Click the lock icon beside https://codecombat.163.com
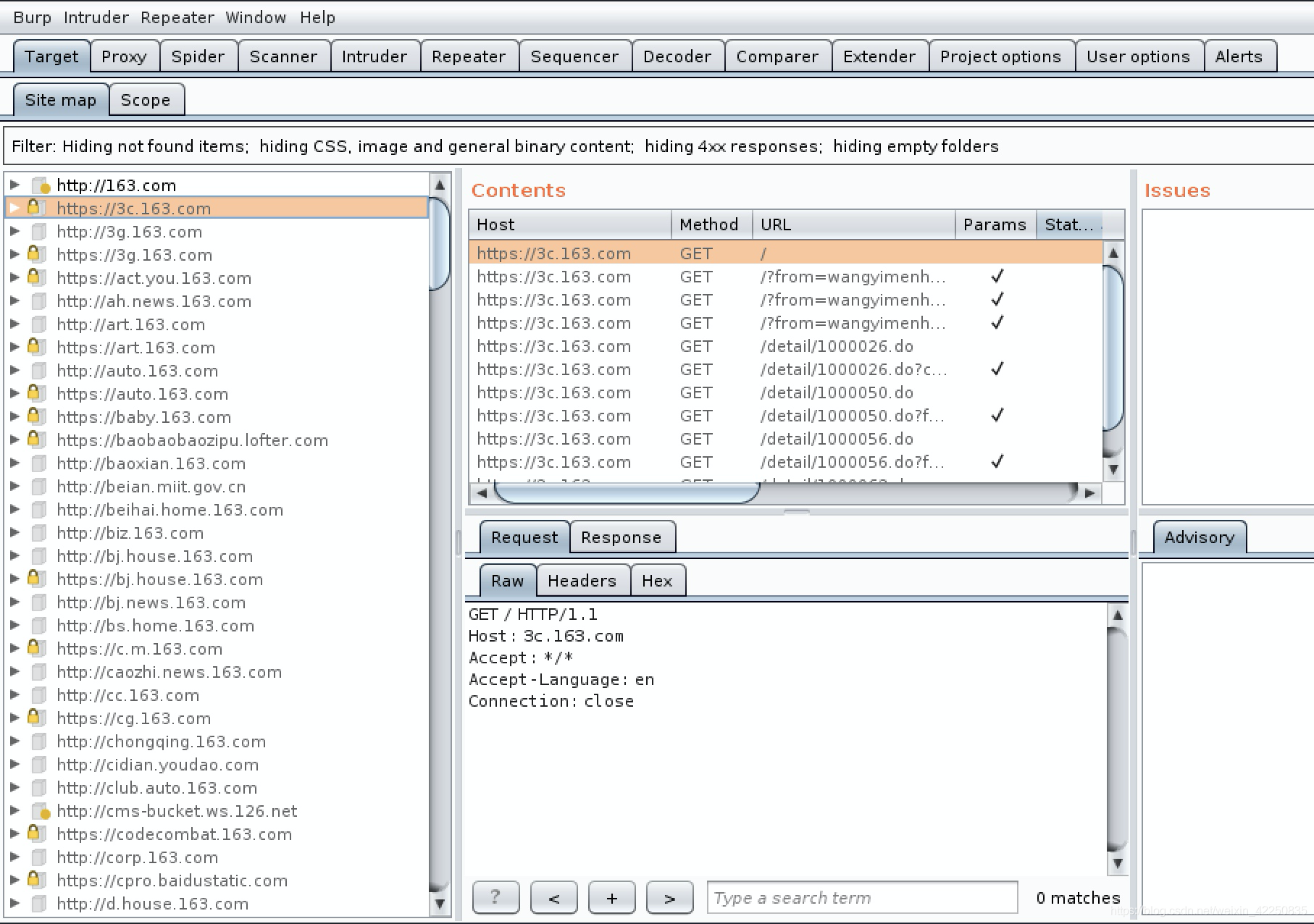The image size is (1314, 924). (x=35, y=833)
